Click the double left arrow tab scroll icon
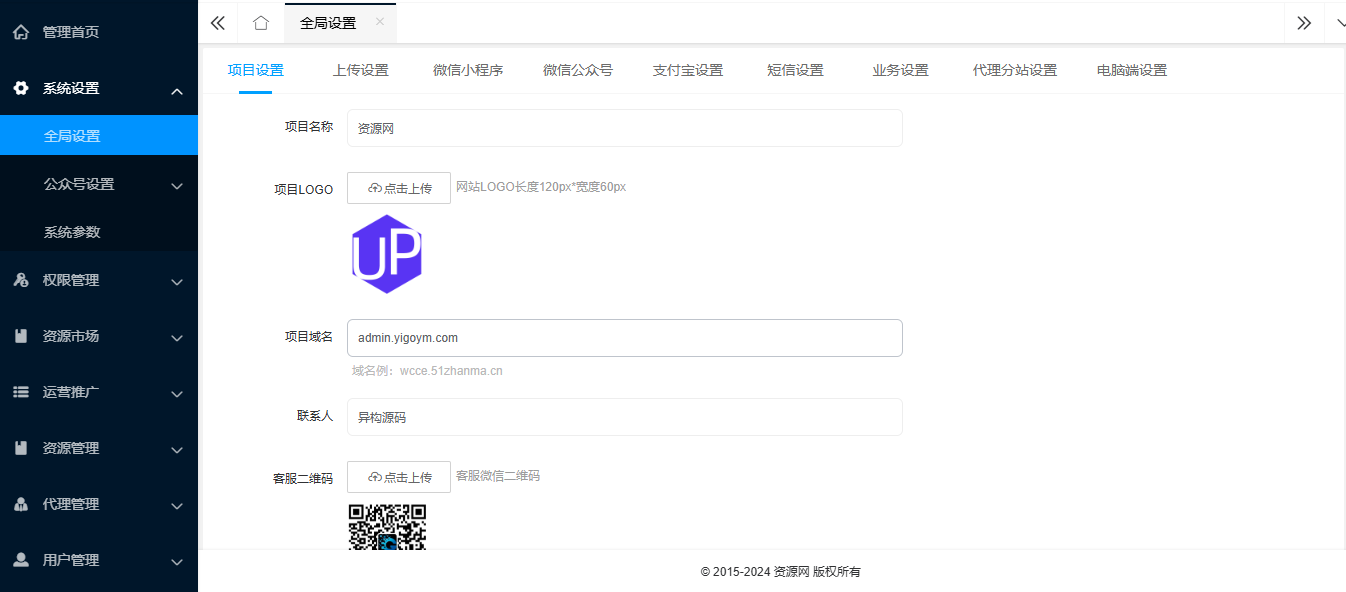 [x=218, y=23]
